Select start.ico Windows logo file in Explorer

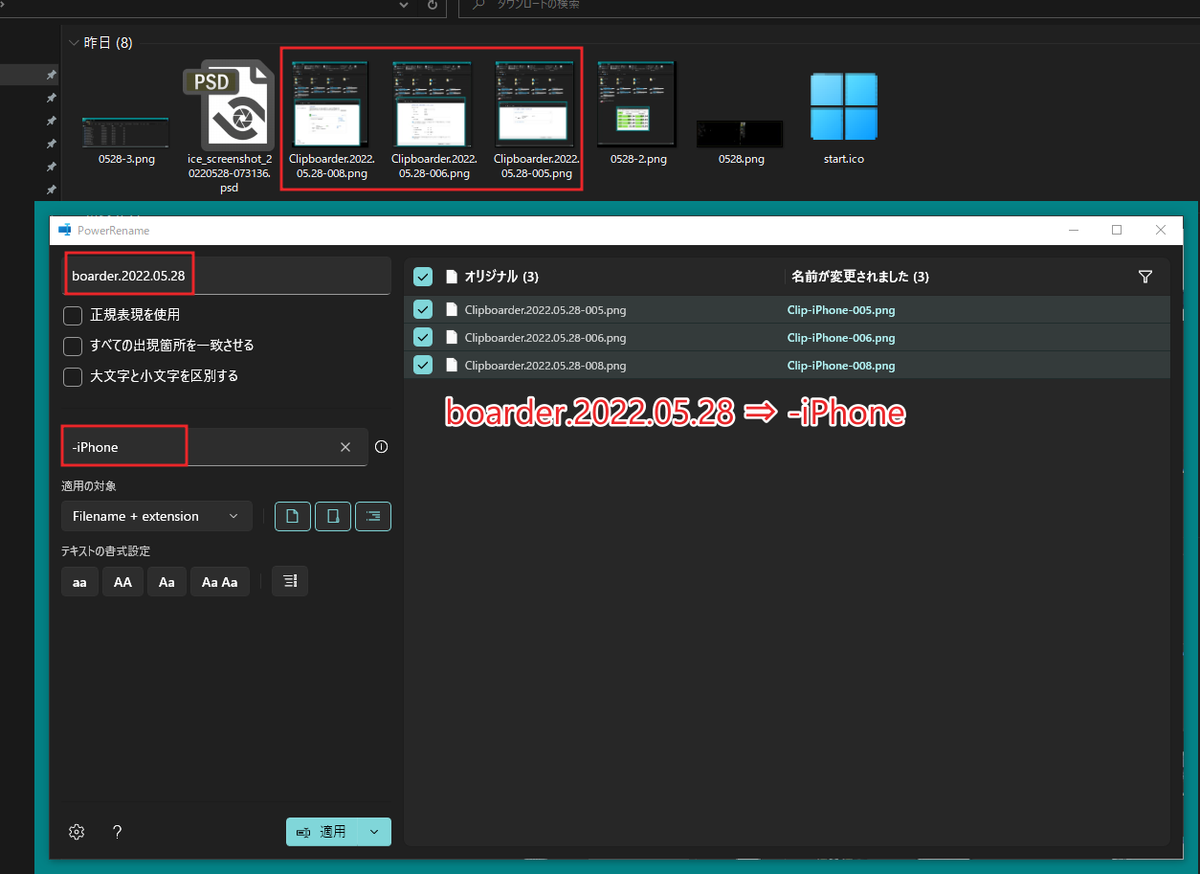coord(843,105)
